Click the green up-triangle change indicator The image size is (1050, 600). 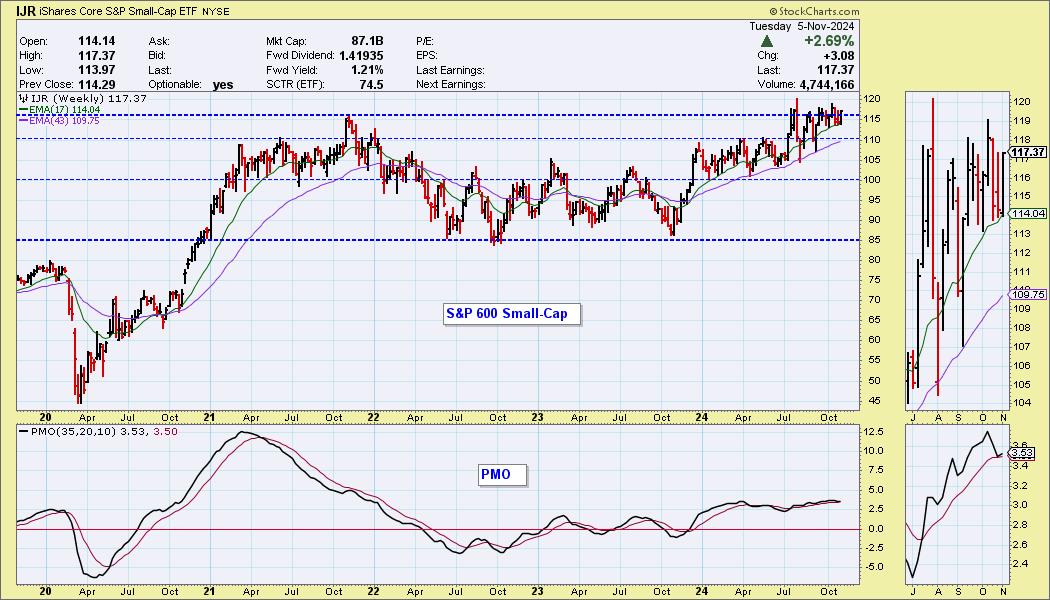tap(767, 42)
